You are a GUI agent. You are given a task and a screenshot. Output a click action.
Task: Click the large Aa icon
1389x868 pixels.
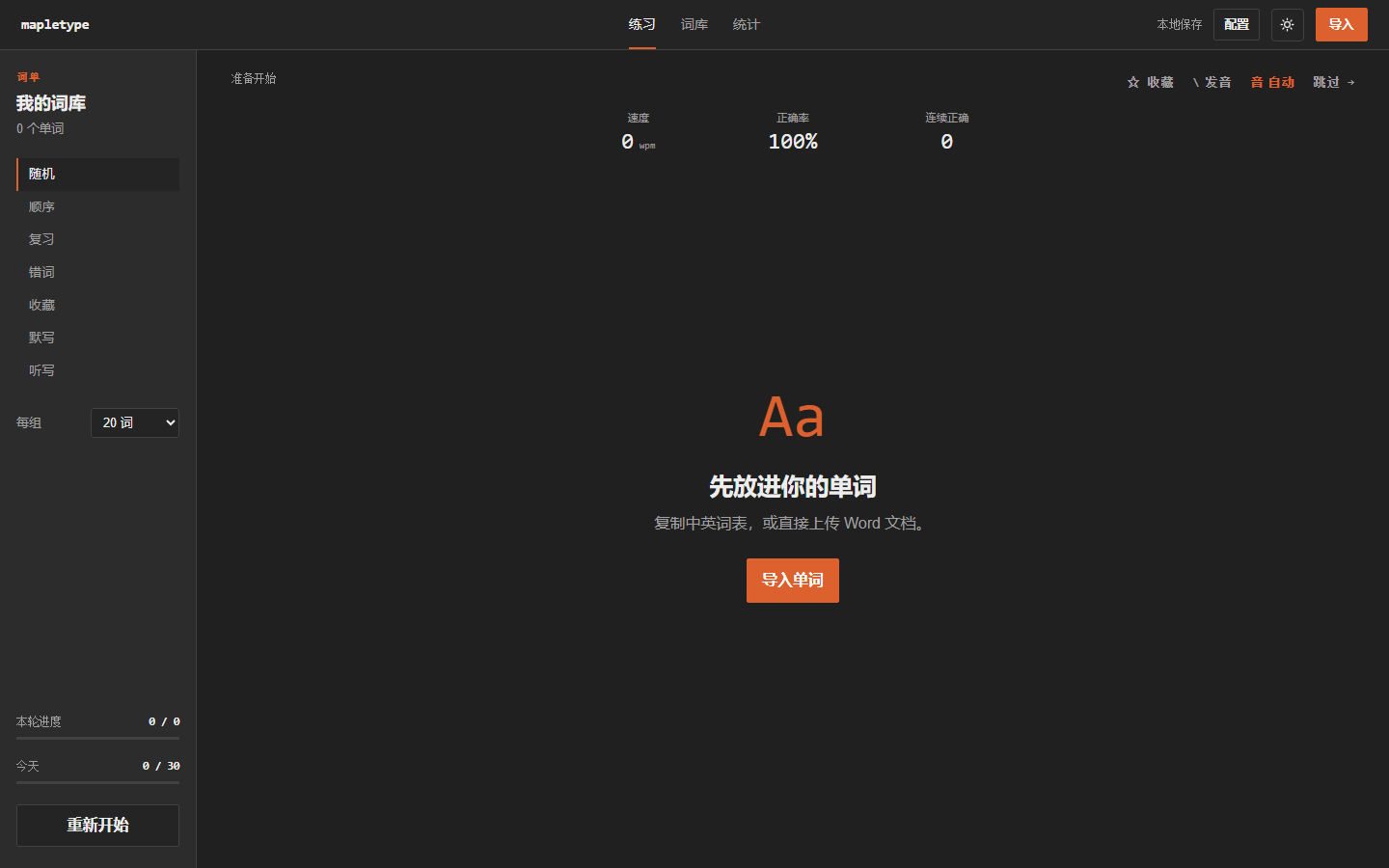pos(792,418)
